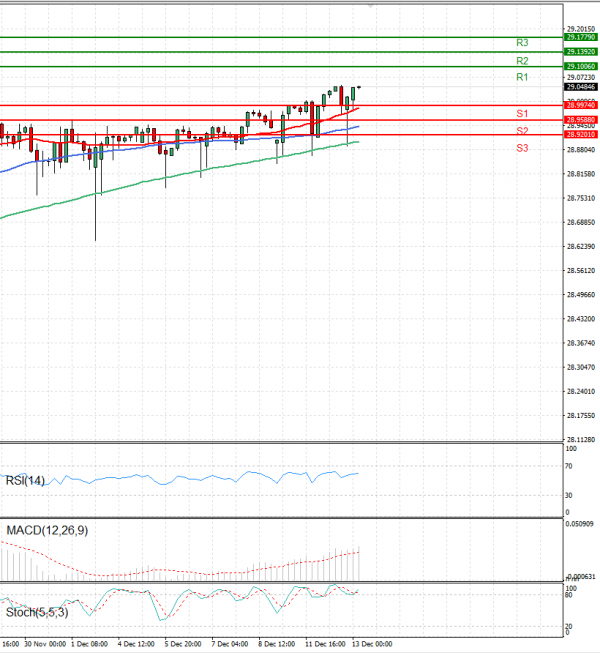600x653 pixels.
Task: Click the R3 resistance label
Action: [x=522, y=43]
